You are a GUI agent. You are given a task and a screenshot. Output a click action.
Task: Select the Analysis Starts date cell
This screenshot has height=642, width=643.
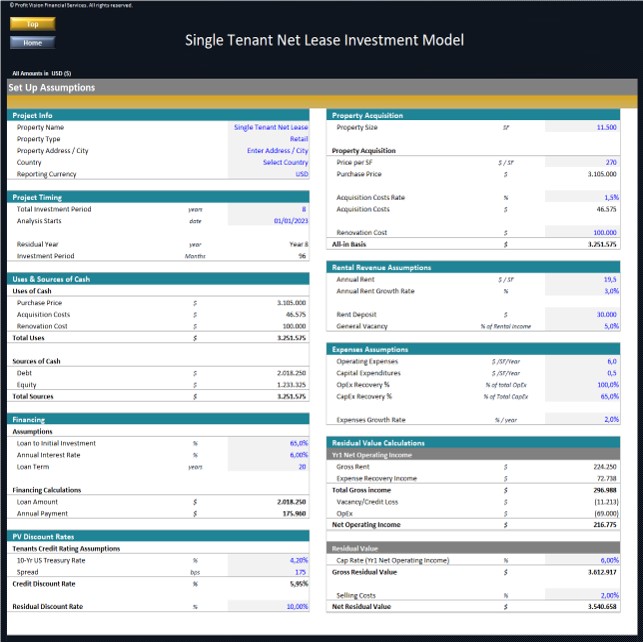268,221
